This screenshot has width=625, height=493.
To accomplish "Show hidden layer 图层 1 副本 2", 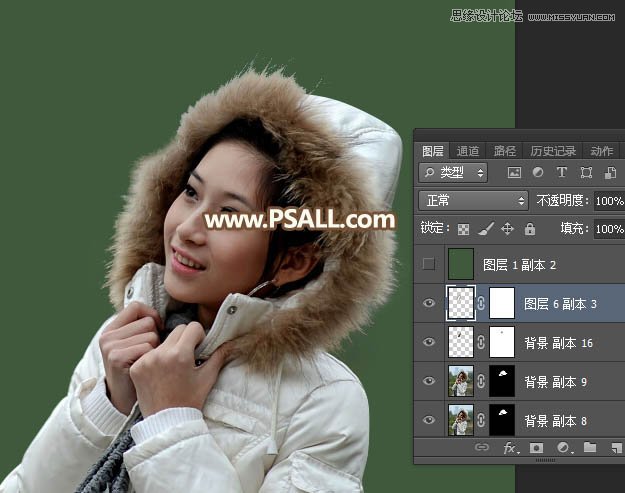I will [429, 264].
